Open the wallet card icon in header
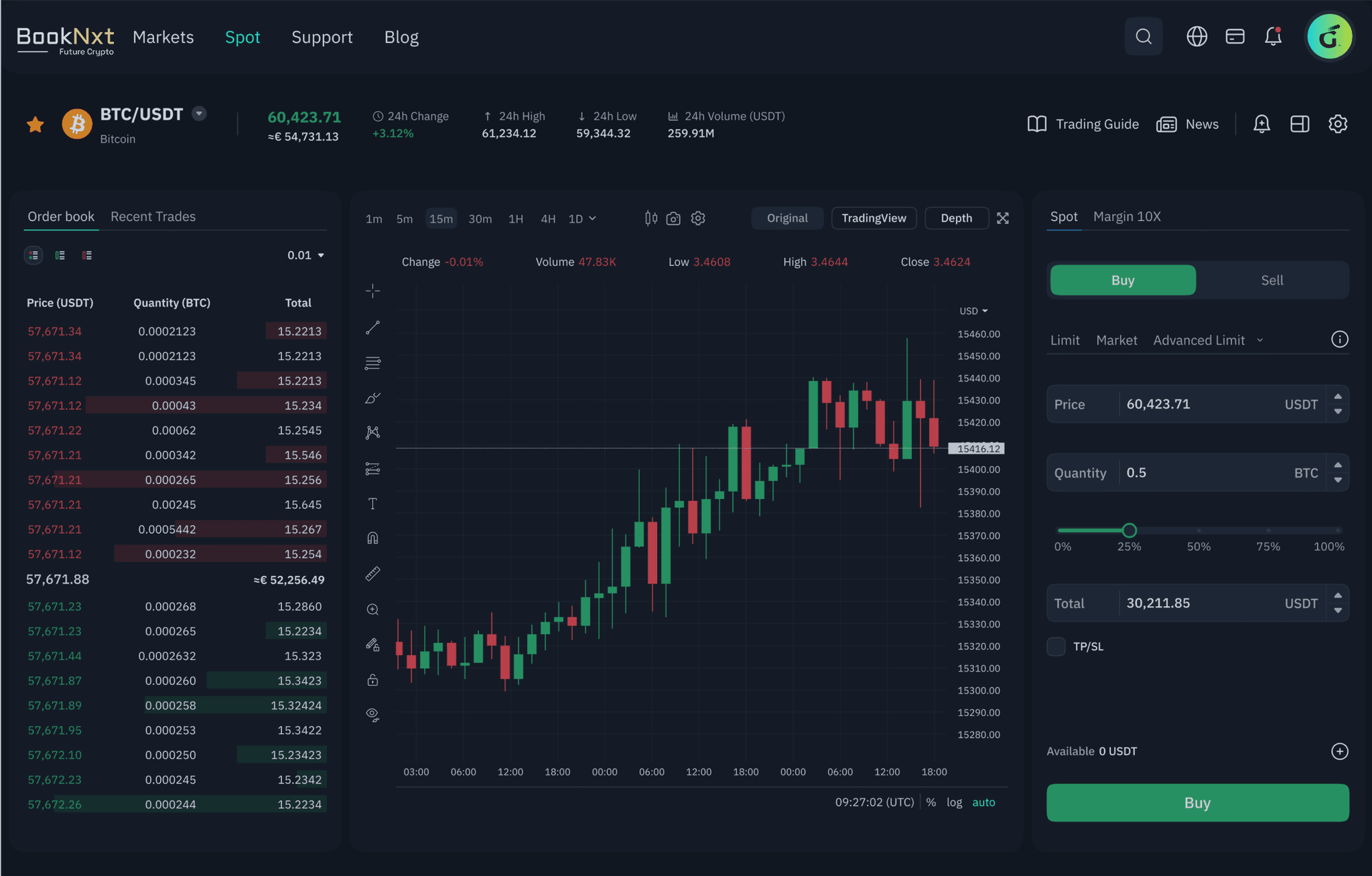1372x876 pixels. click(1235, 37)
